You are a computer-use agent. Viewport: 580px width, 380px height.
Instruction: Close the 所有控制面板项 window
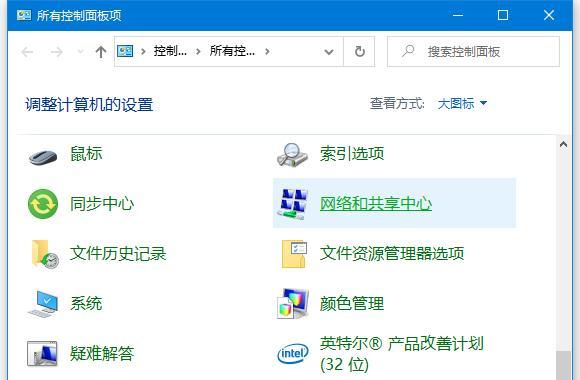(549, 15)
